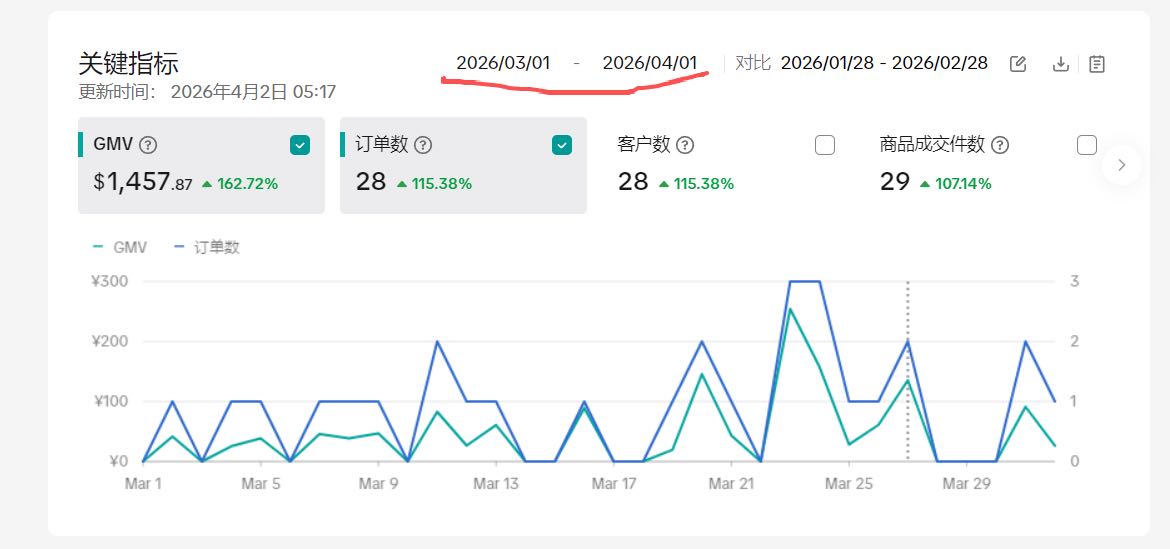Image resolution: width=1170 pixels, height=549 pixels.
Task: Check the 商品成交件数 metric checkbox
Action: pyautogui.click(x=1087, y=145)
